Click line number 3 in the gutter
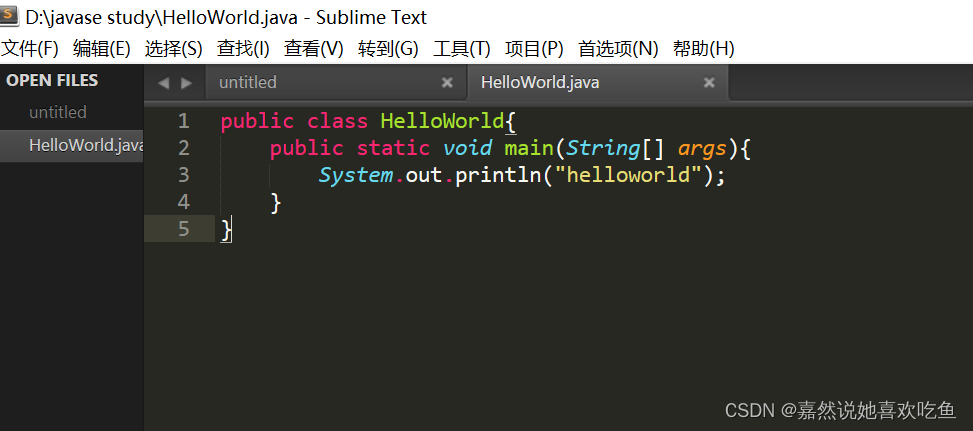 pyautogui.click(x=183, y=175)
